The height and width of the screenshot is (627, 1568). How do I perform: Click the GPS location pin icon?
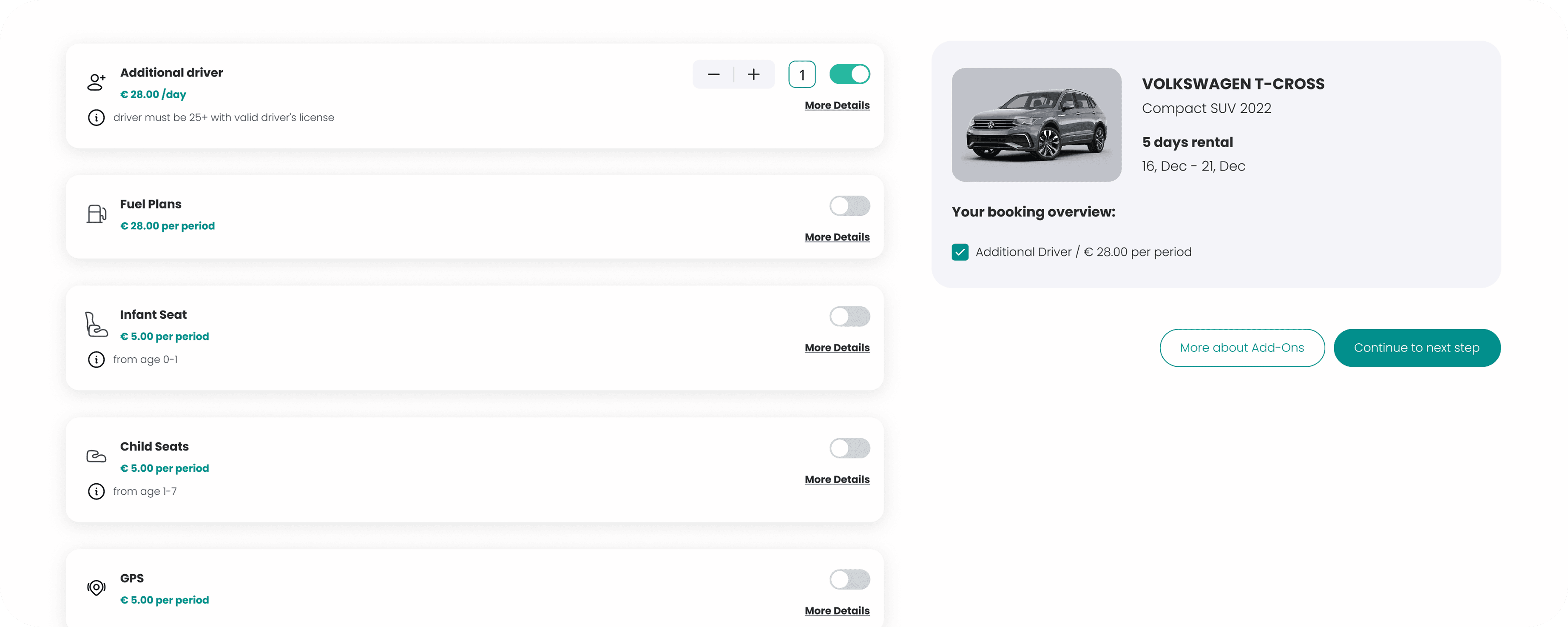(96, 587)
